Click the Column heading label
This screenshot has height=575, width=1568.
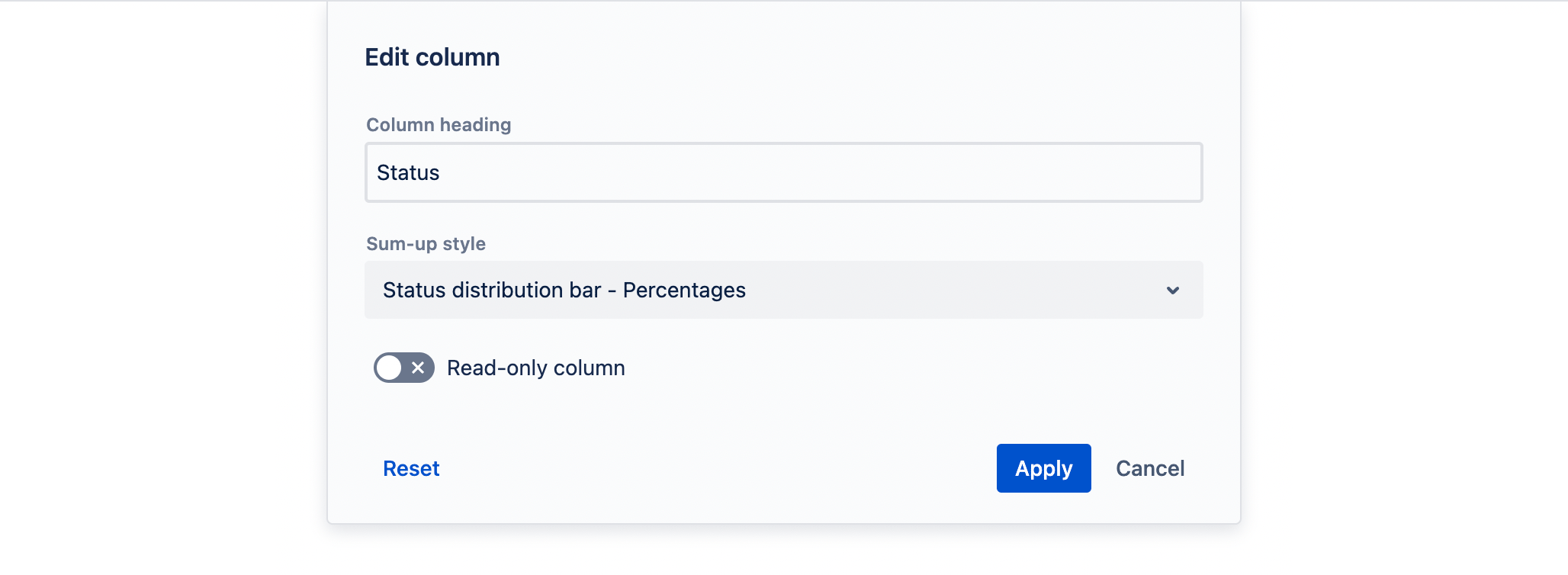(x=439, y=124)
